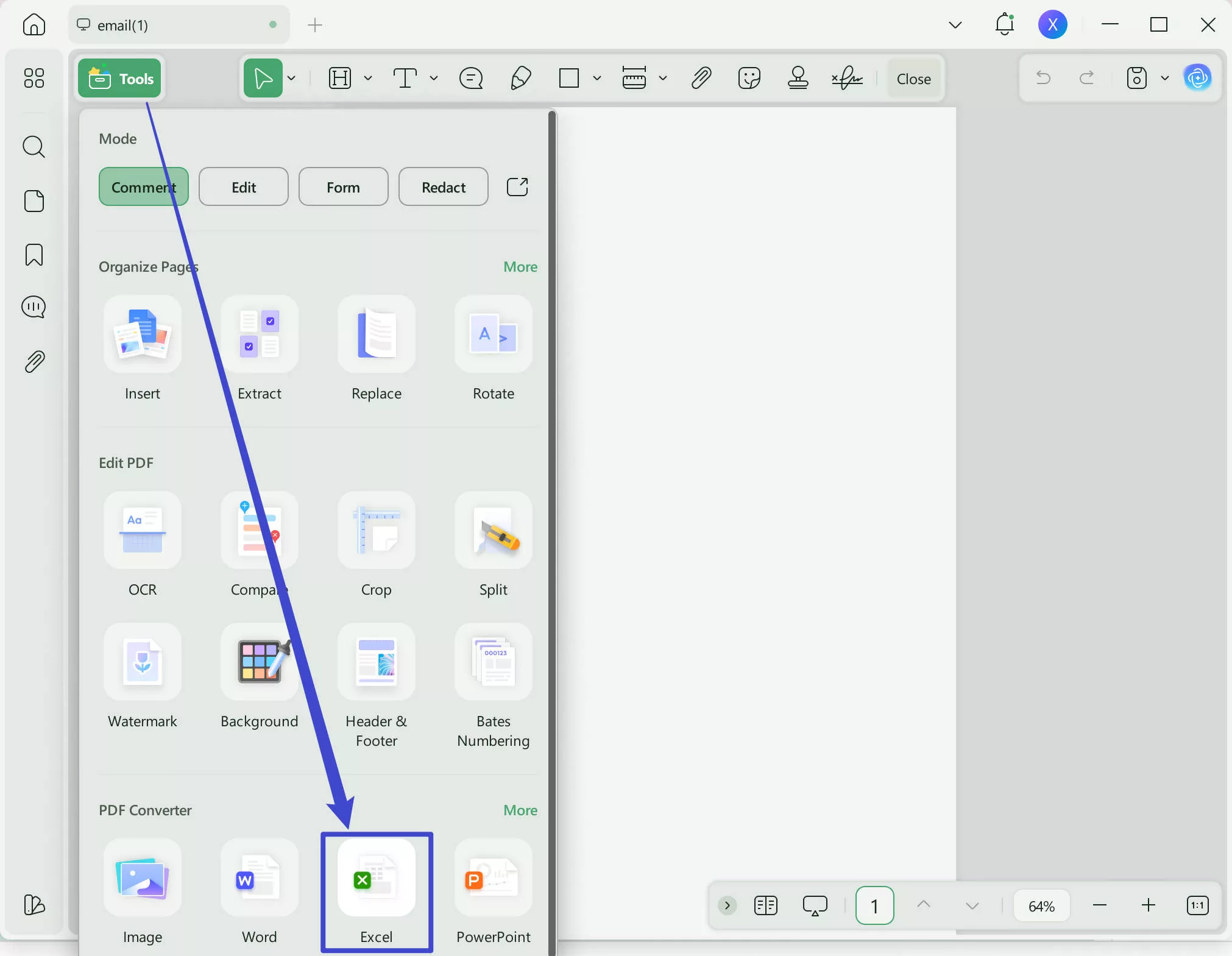Open the OCR tool
The image size is (1232, 956).
142,531
